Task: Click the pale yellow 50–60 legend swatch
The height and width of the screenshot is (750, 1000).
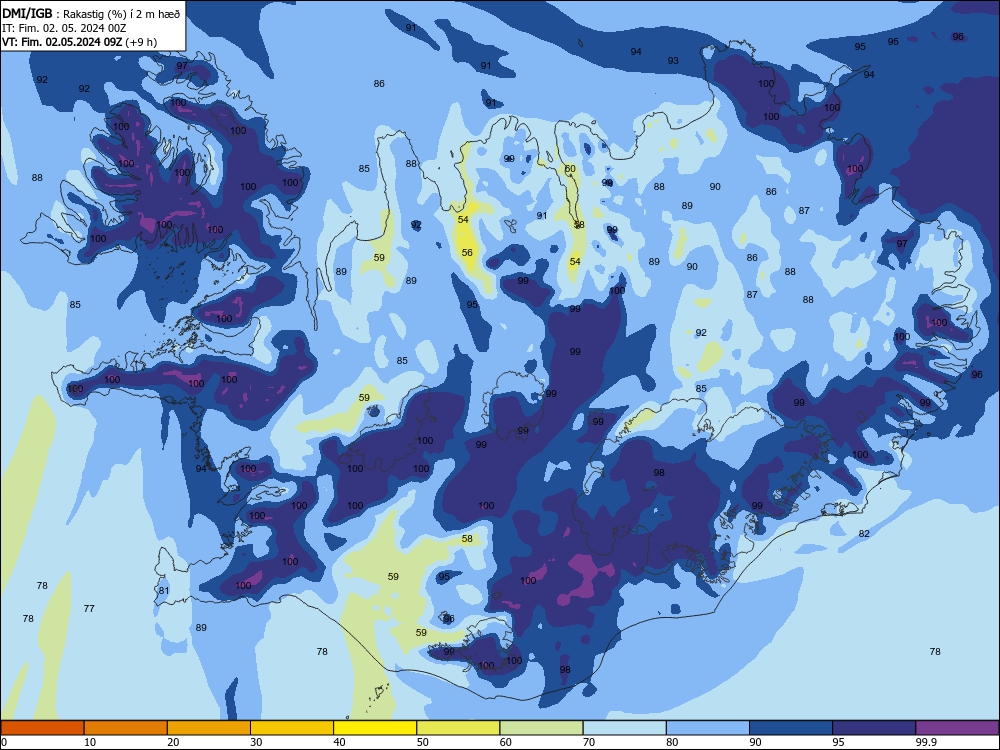Action: [x=458, y=728]
